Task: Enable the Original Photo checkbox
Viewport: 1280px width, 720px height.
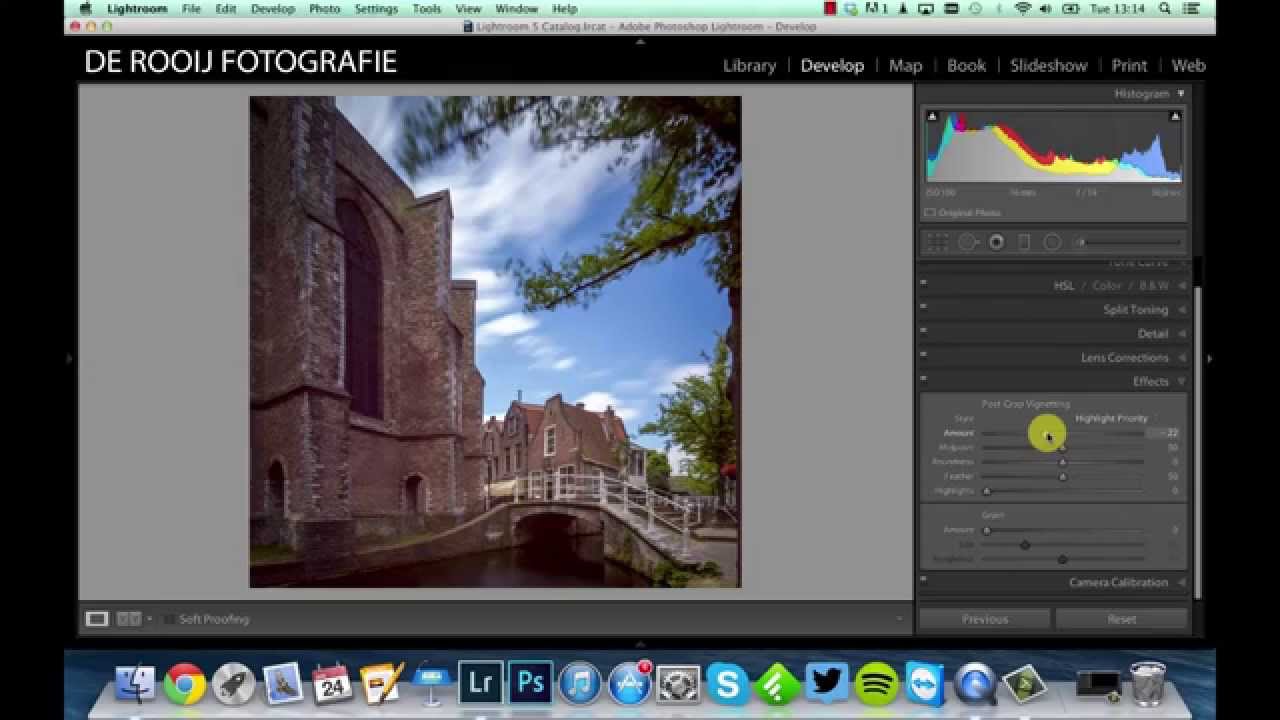Action: point(930,213)
